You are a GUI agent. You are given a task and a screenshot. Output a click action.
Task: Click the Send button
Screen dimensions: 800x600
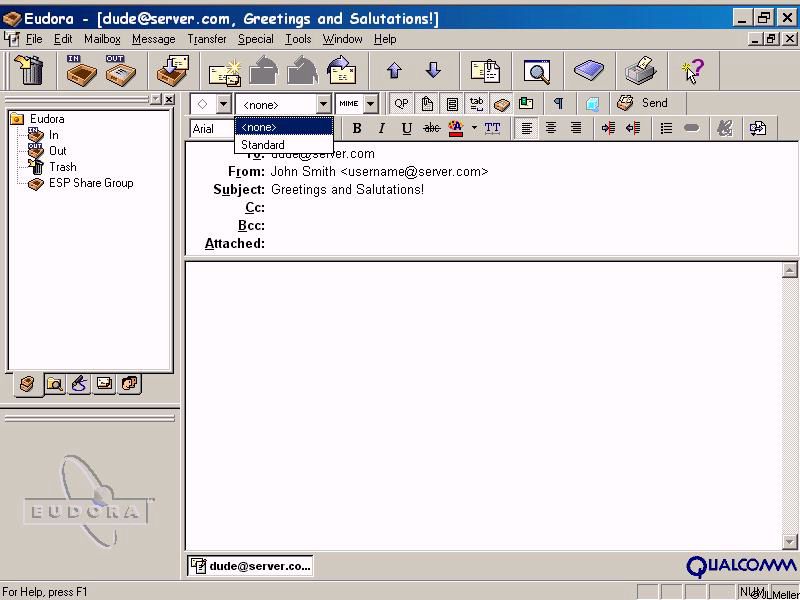coord(642,103)
